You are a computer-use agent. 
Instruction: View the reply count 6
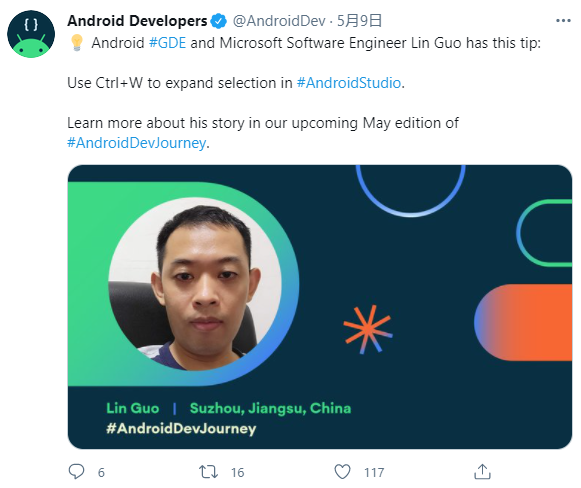click(x=101, y=472)
